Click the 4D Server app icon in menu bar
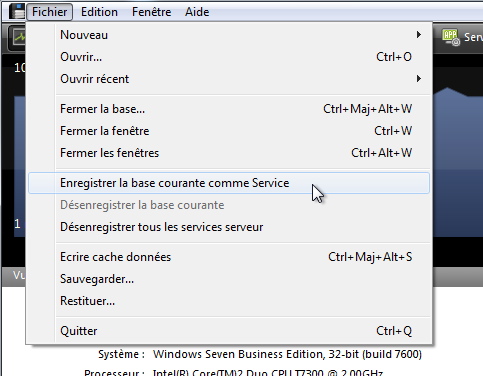Viewport: 483px width, 376px height. coord(17,11)
